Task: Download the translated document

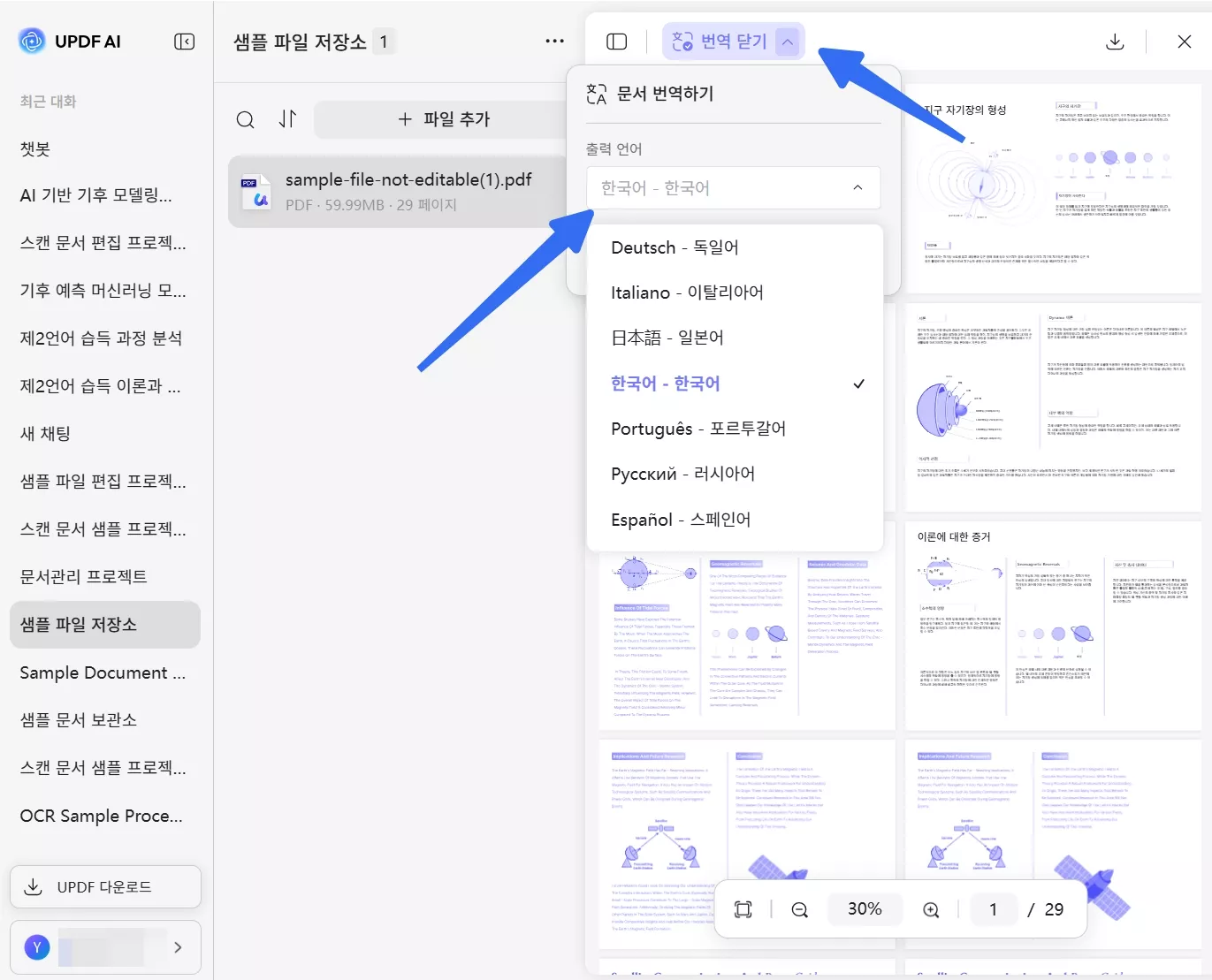Action: coord(1115,41)
